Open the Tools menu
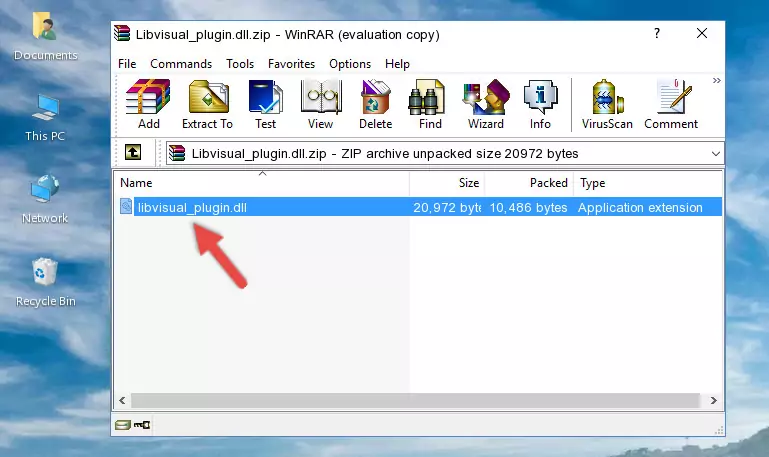 pos(240,64)
